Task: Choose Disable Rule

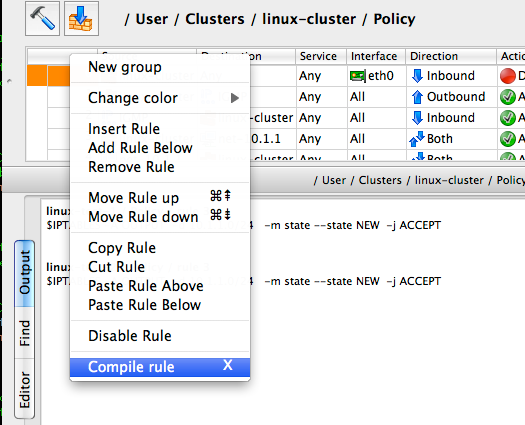Action: point(160,336)
